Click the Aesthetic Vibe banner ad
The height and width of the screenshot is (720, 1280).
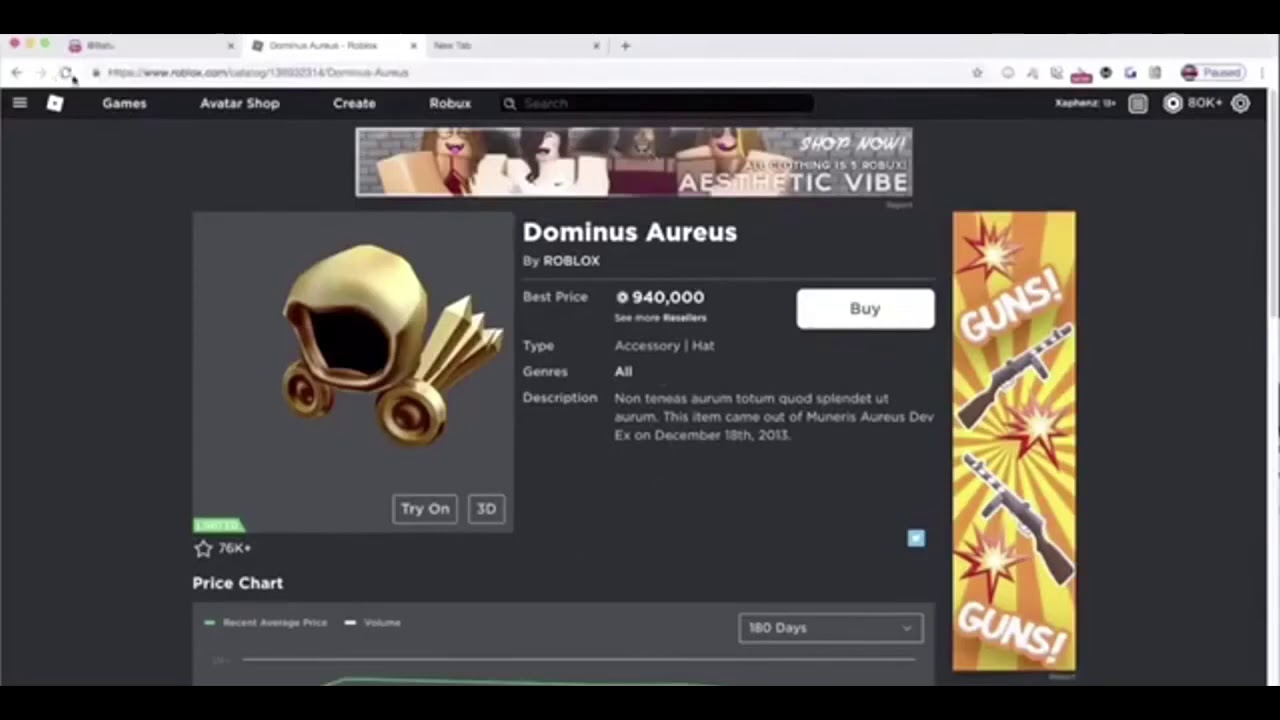pos(634,162)
